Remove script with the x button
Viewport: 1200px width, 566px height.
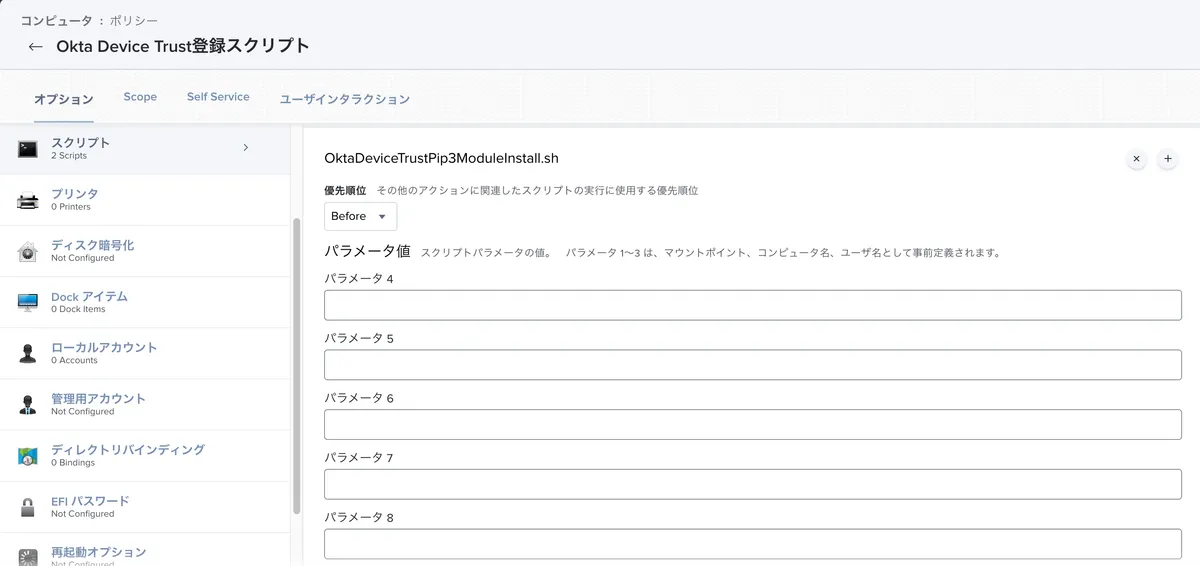tap(1136, 159)
